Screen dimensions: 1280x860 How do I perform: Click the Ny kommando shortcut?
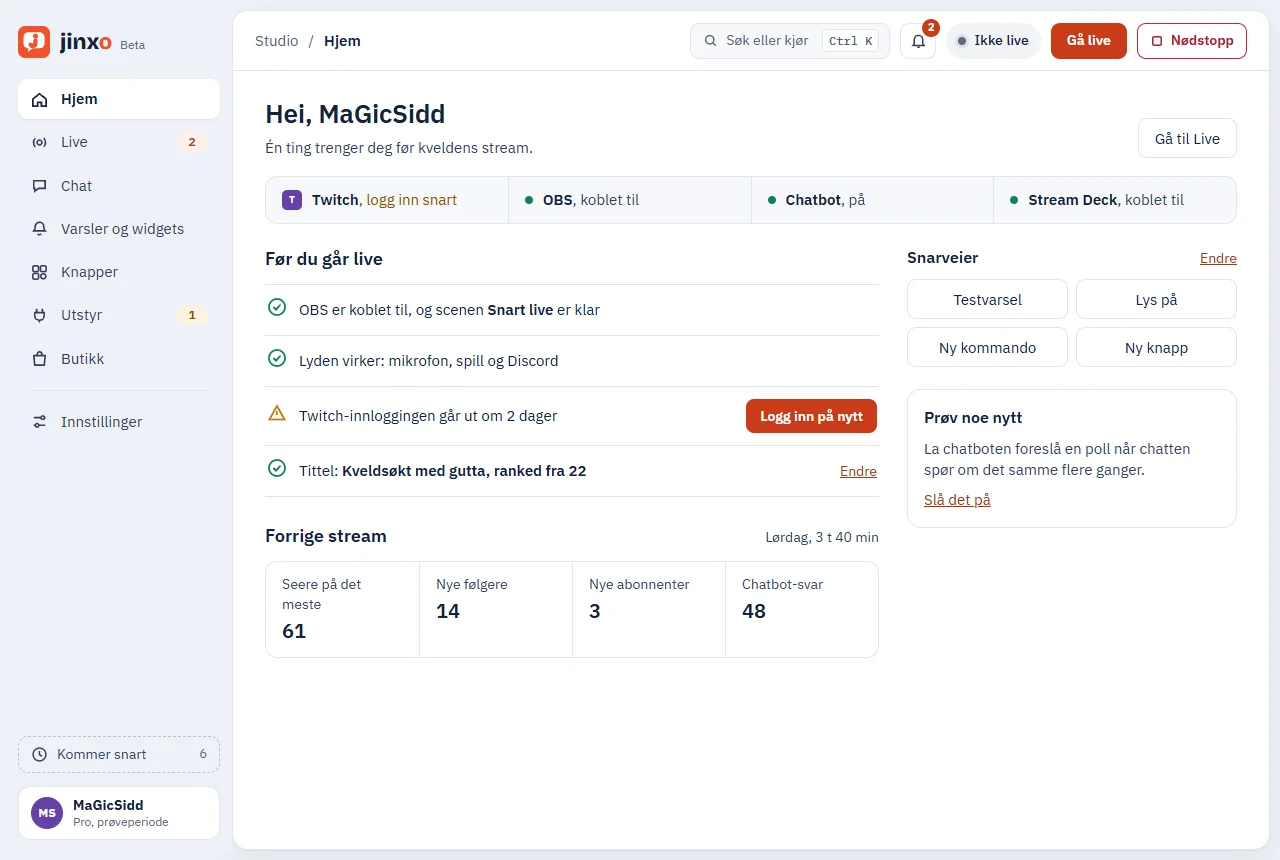987,348
